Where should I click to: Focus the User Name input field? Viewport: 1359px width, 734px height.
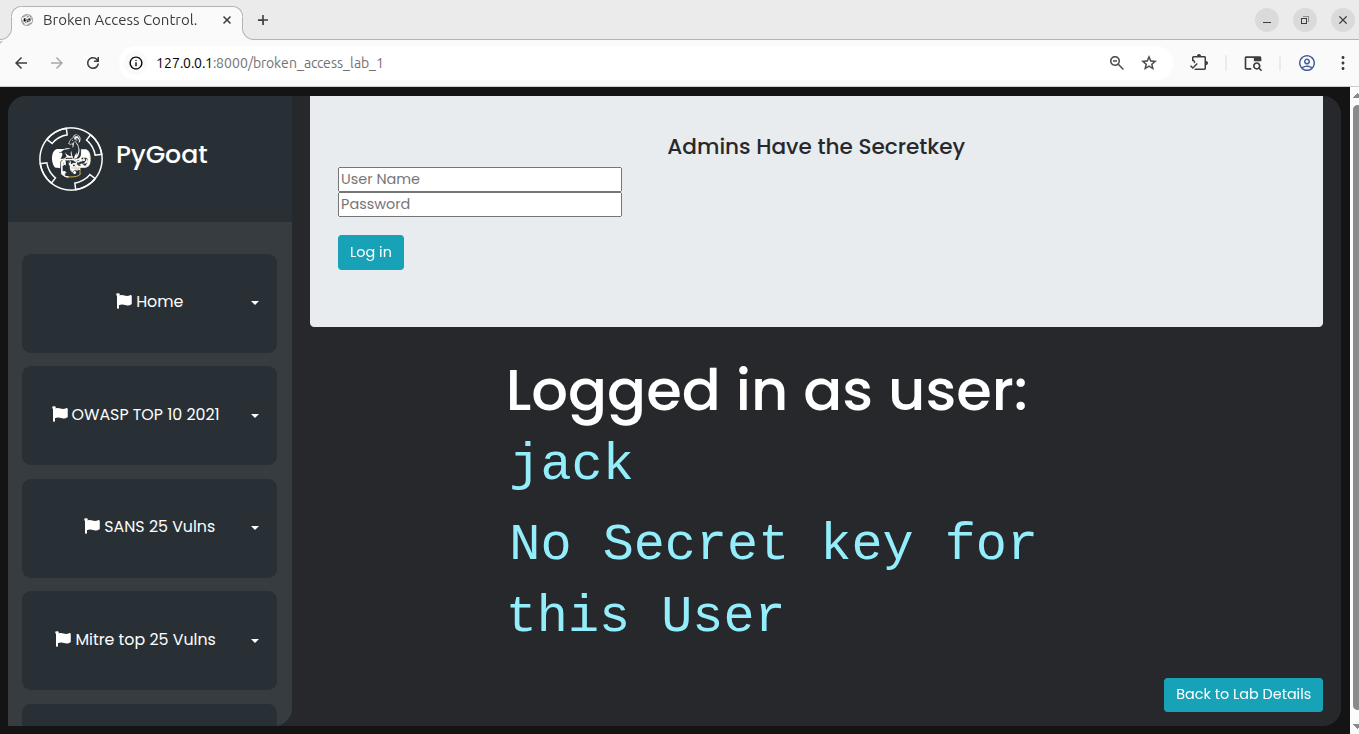tap(480, 180)
